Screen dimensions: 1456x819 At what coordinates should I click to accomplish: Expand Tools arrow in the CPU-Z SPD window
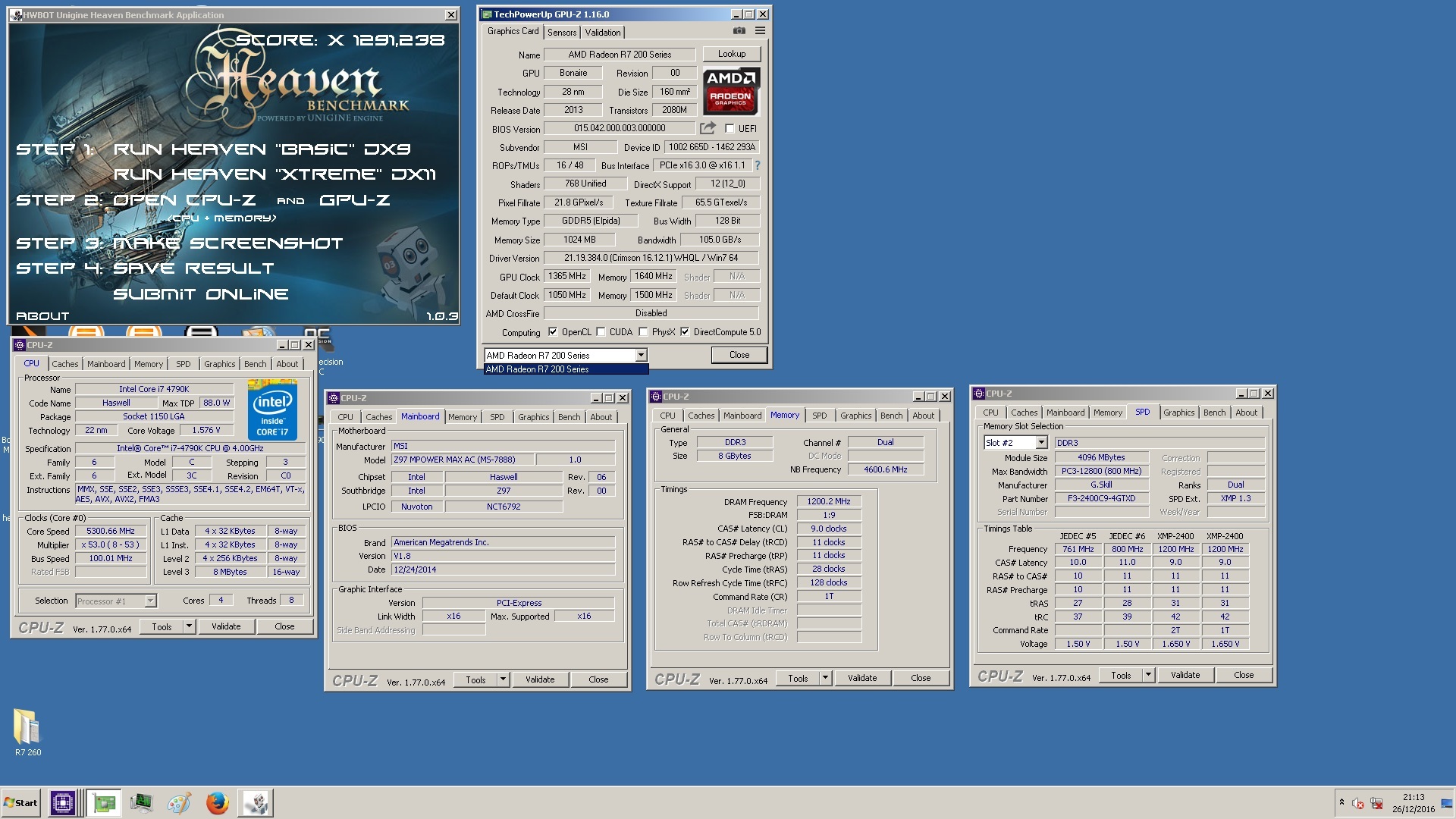click(1148, 675)
